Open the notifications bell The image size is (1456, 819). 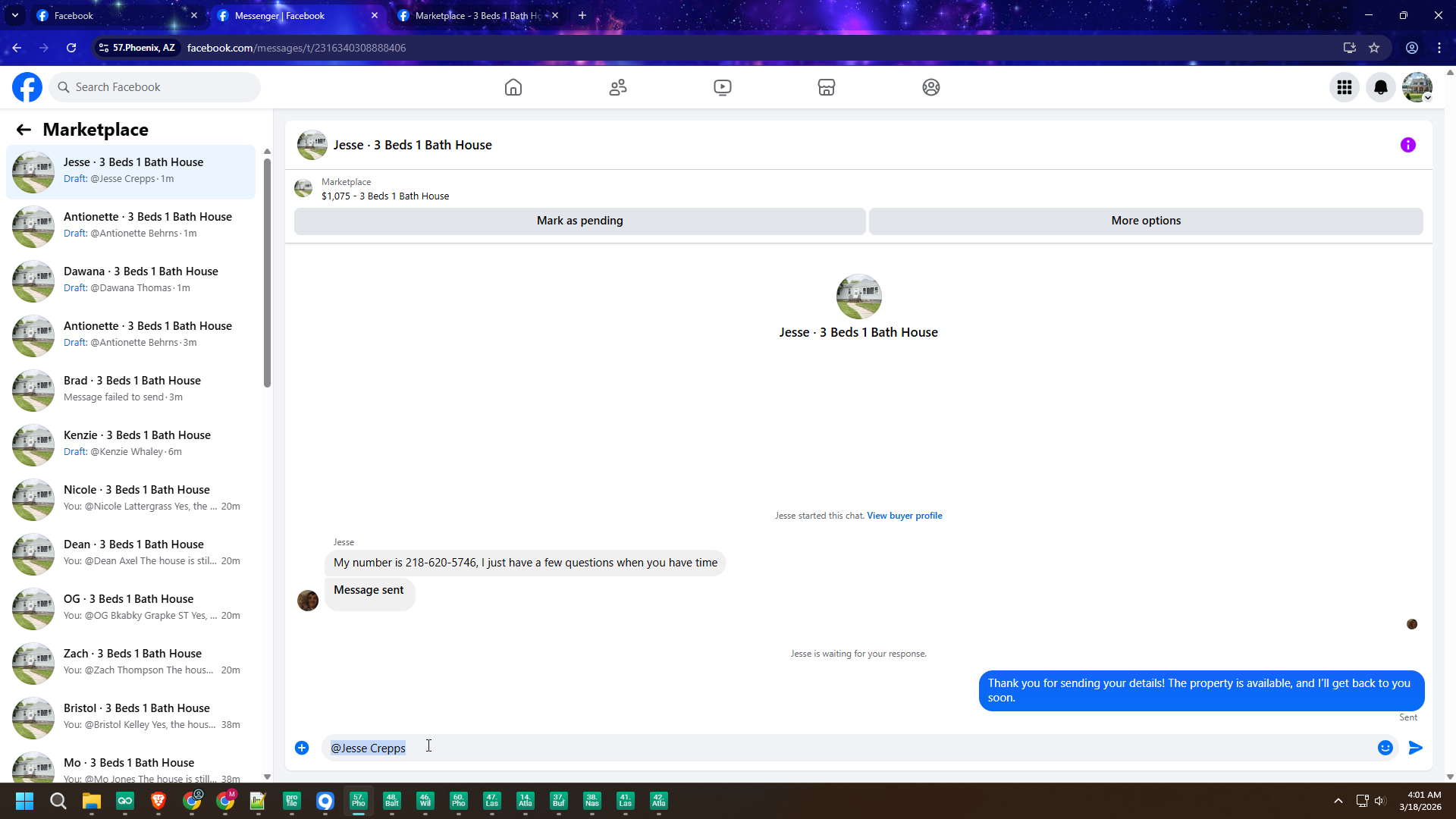pos(1381,87)
